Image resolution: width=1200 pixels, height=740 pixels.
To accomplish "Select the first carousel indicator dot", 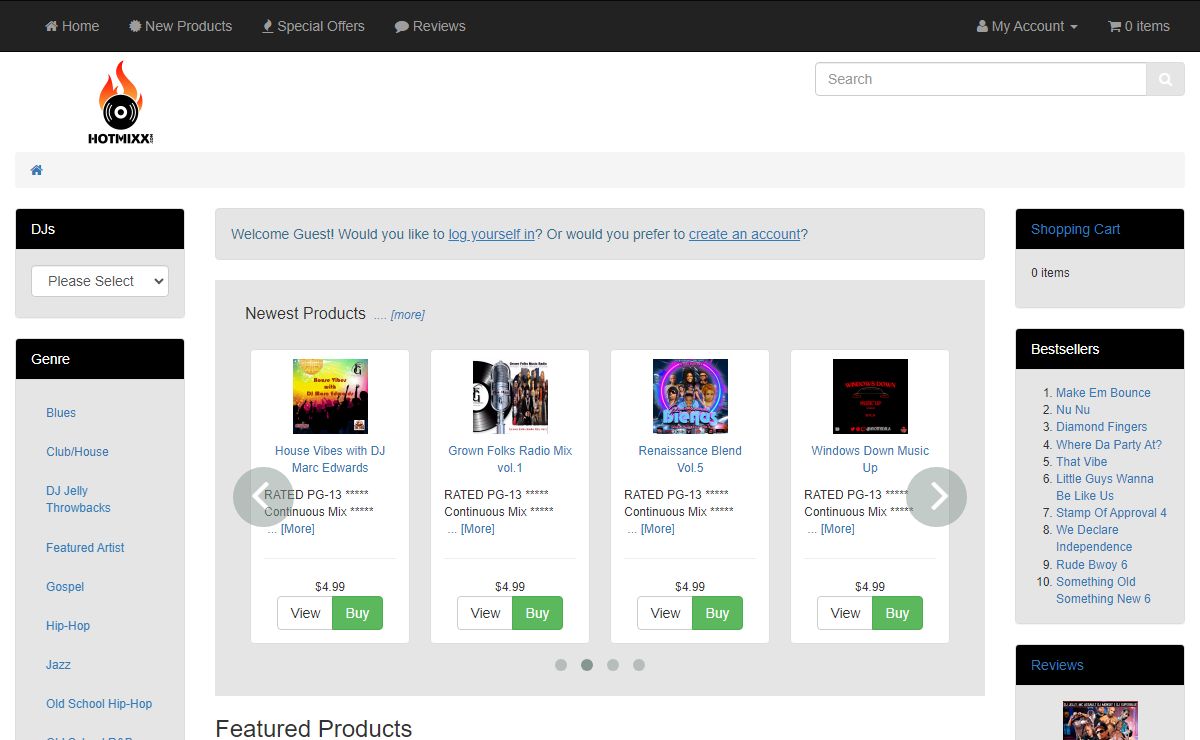I will 561,665.
